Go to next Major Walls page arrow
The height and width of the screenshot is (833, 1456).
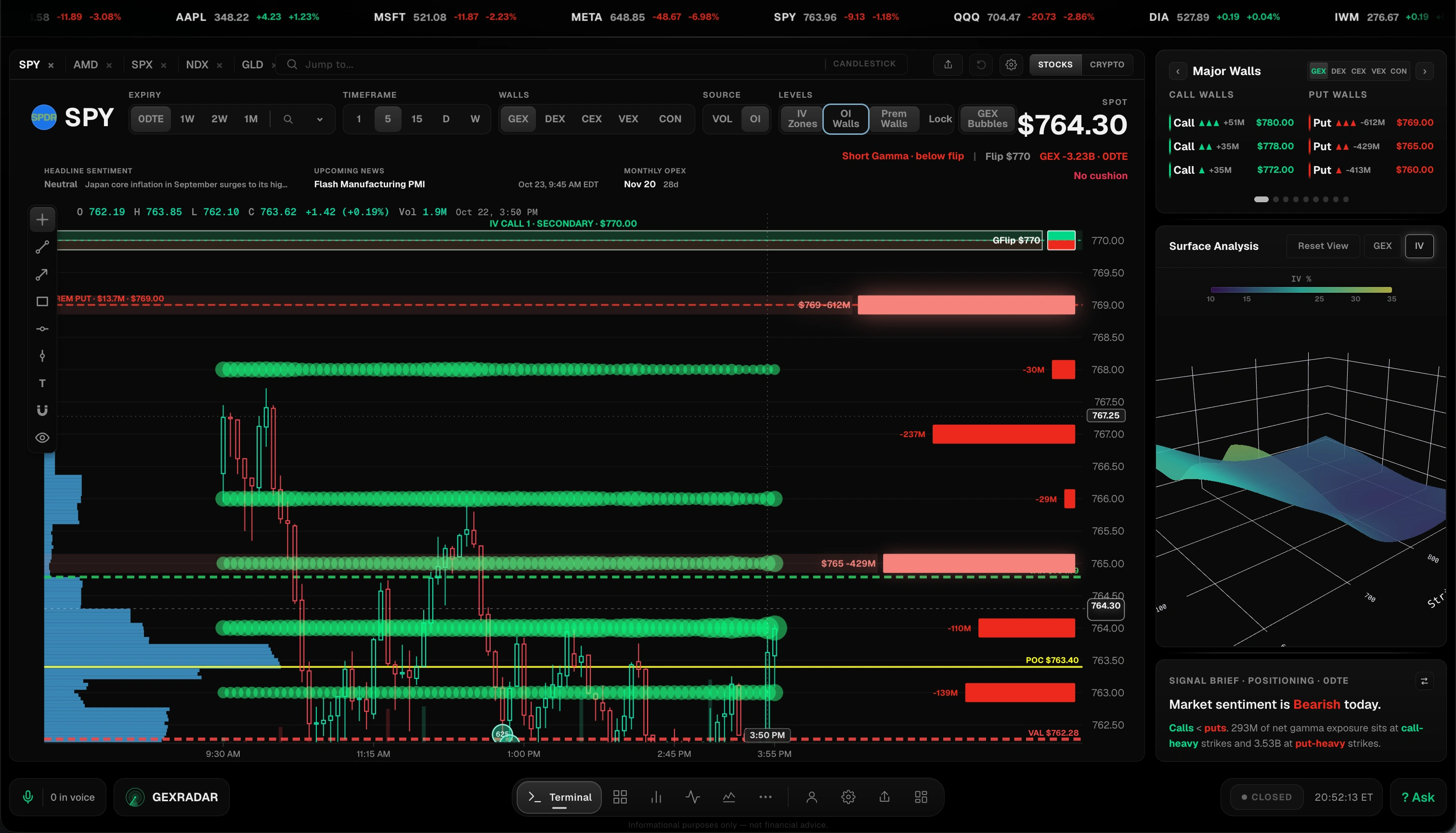pyautogui.click(x=1425, y=72)
